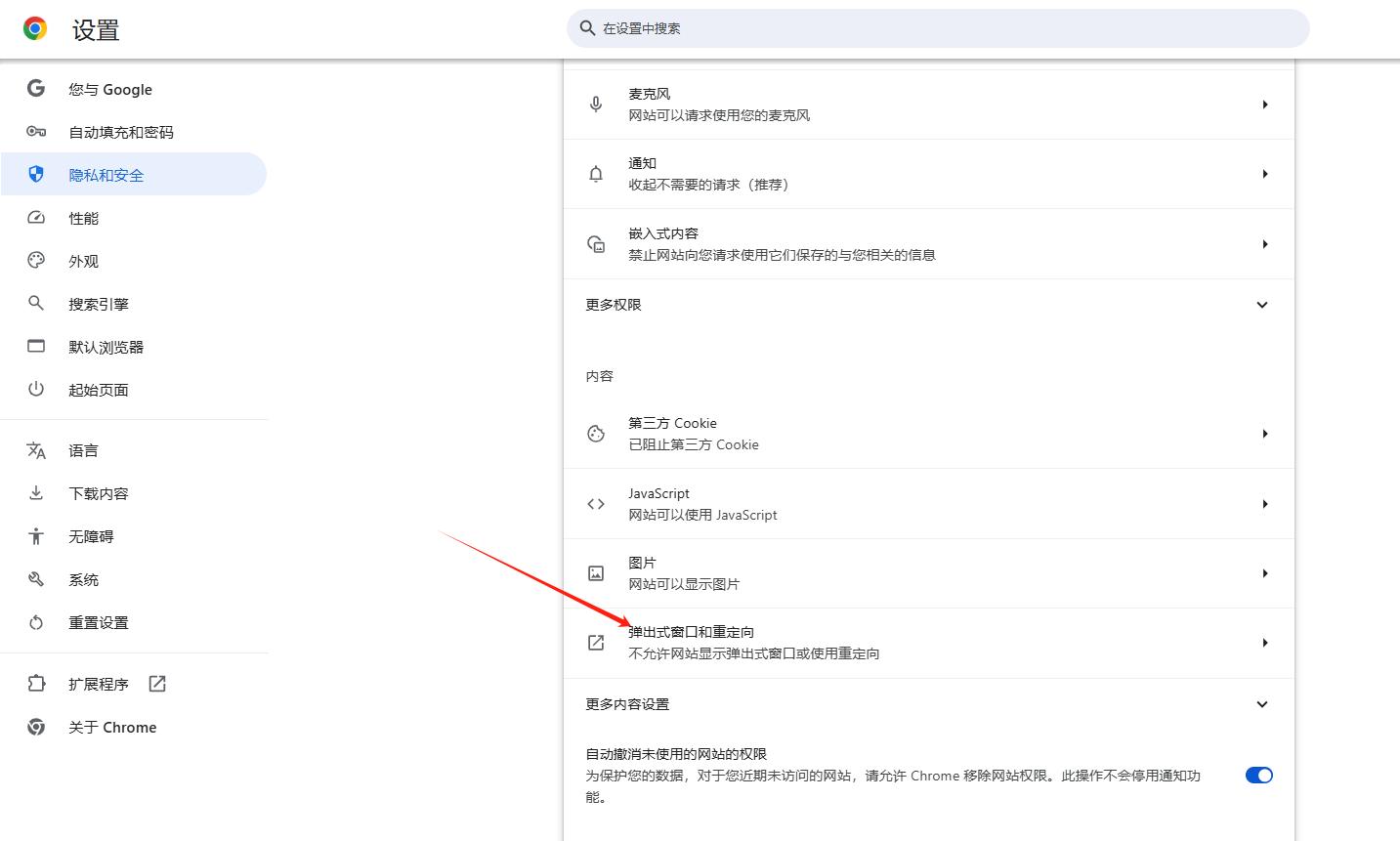Image resolution: width=1400 pixels, height=841 pixels.
Task: Click the microphone icon in permissions list
Action: pos(596,105)
